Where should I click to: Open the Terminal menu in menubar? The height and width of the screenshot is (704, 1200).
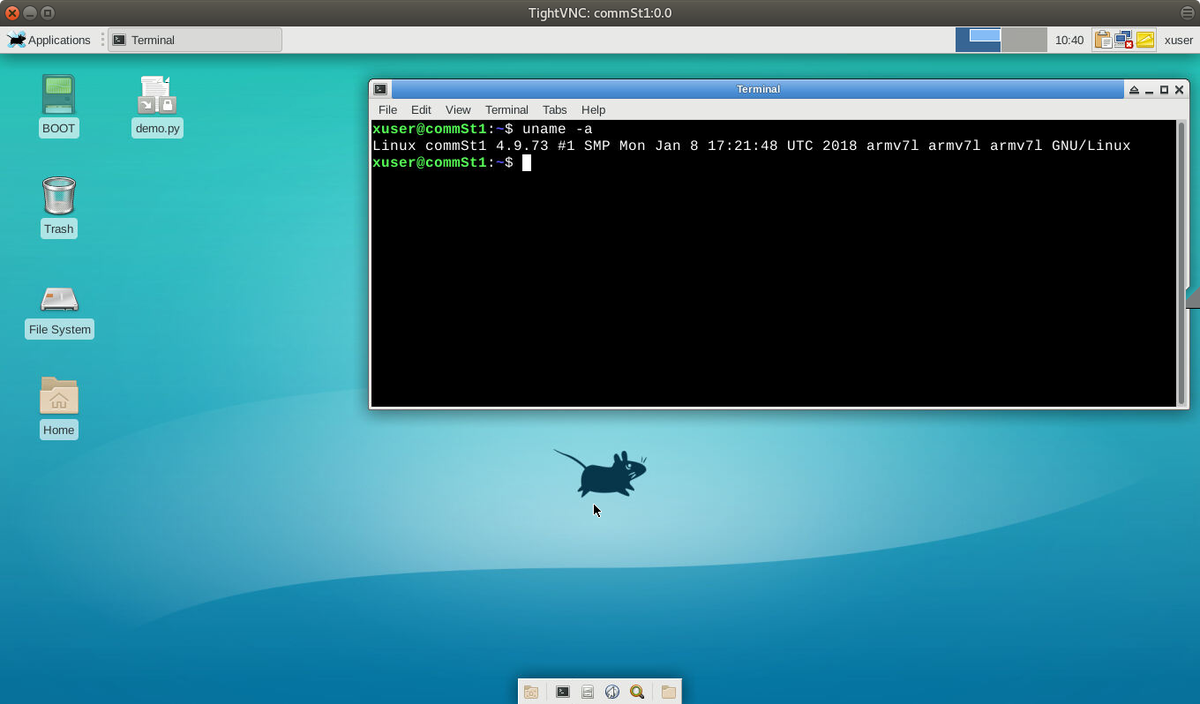click(507, 109)
